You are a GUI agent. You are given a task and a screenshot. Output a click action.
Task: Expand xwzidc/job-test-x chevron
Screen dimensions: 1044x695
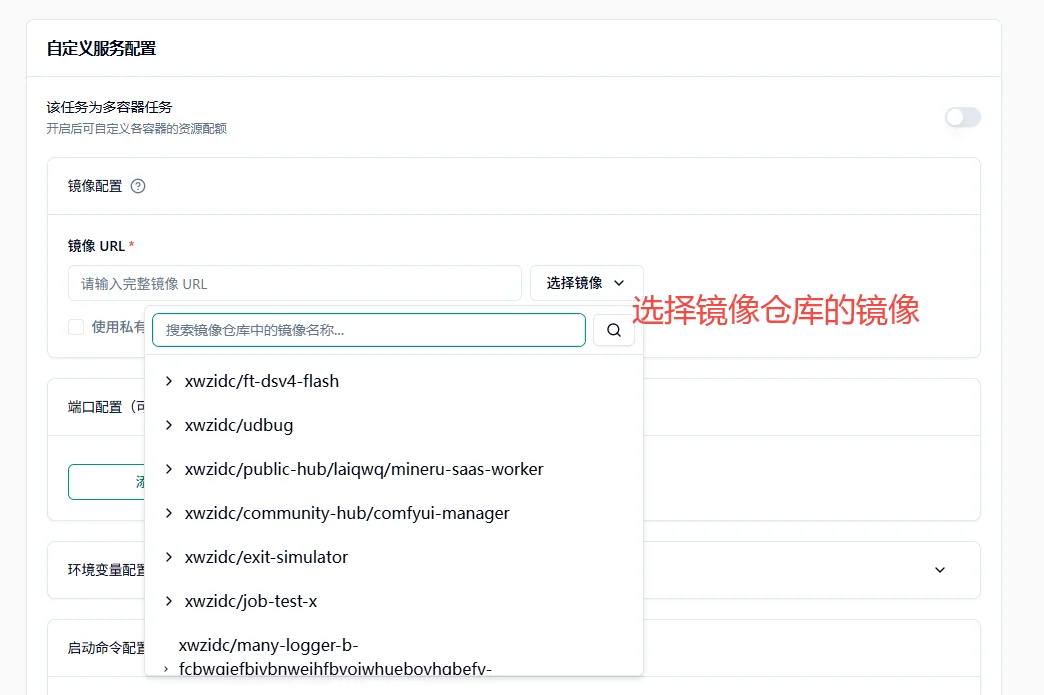169,600
